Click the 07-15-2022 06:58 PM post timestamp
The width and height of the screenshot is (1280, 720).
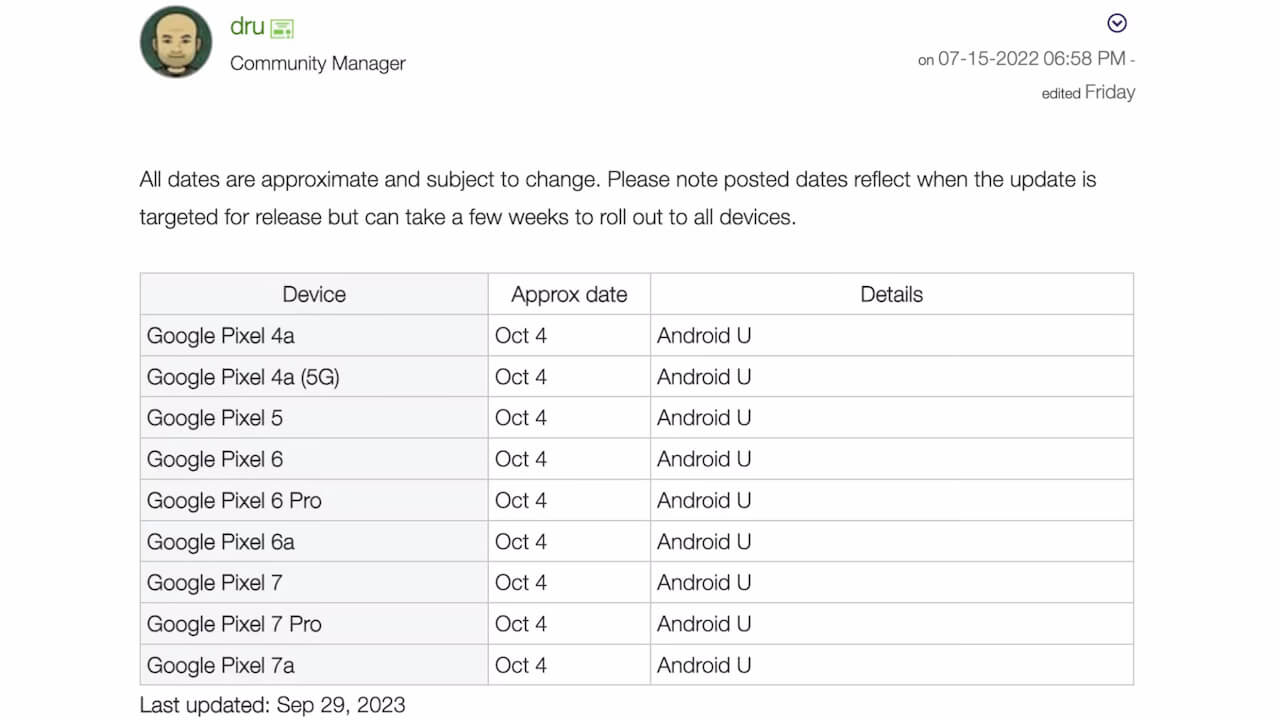tap(1030, 59)
